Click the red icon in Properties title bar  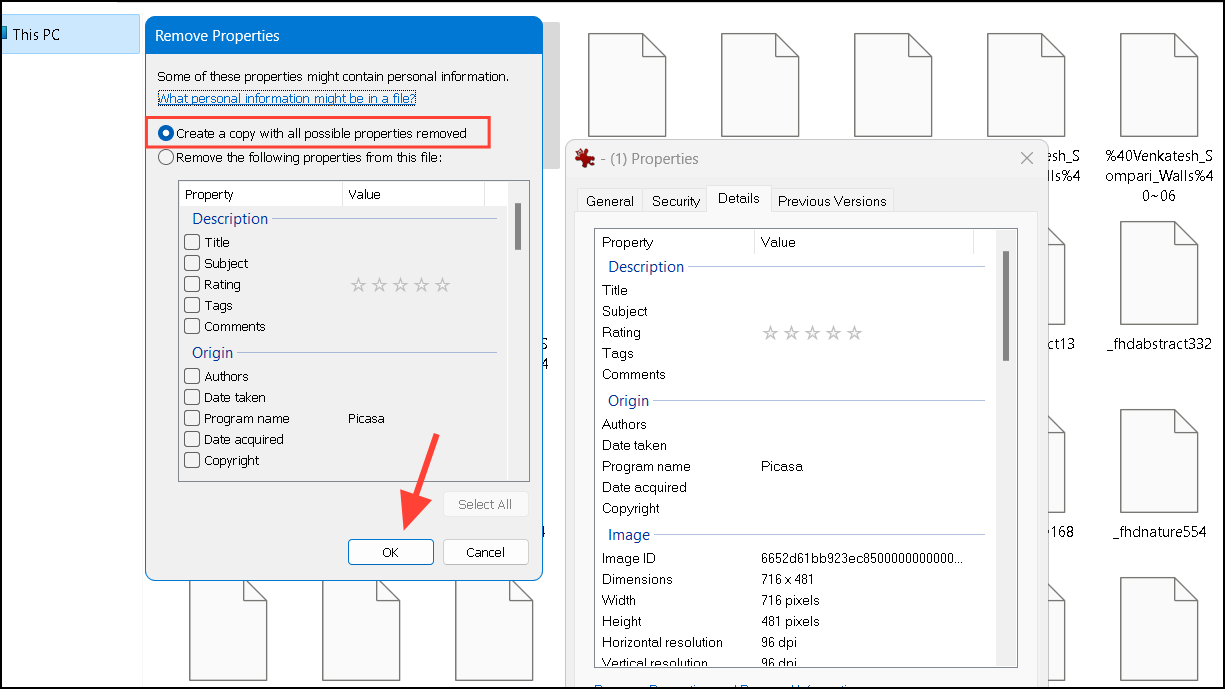pyautogui.click(x=585, y=158)
